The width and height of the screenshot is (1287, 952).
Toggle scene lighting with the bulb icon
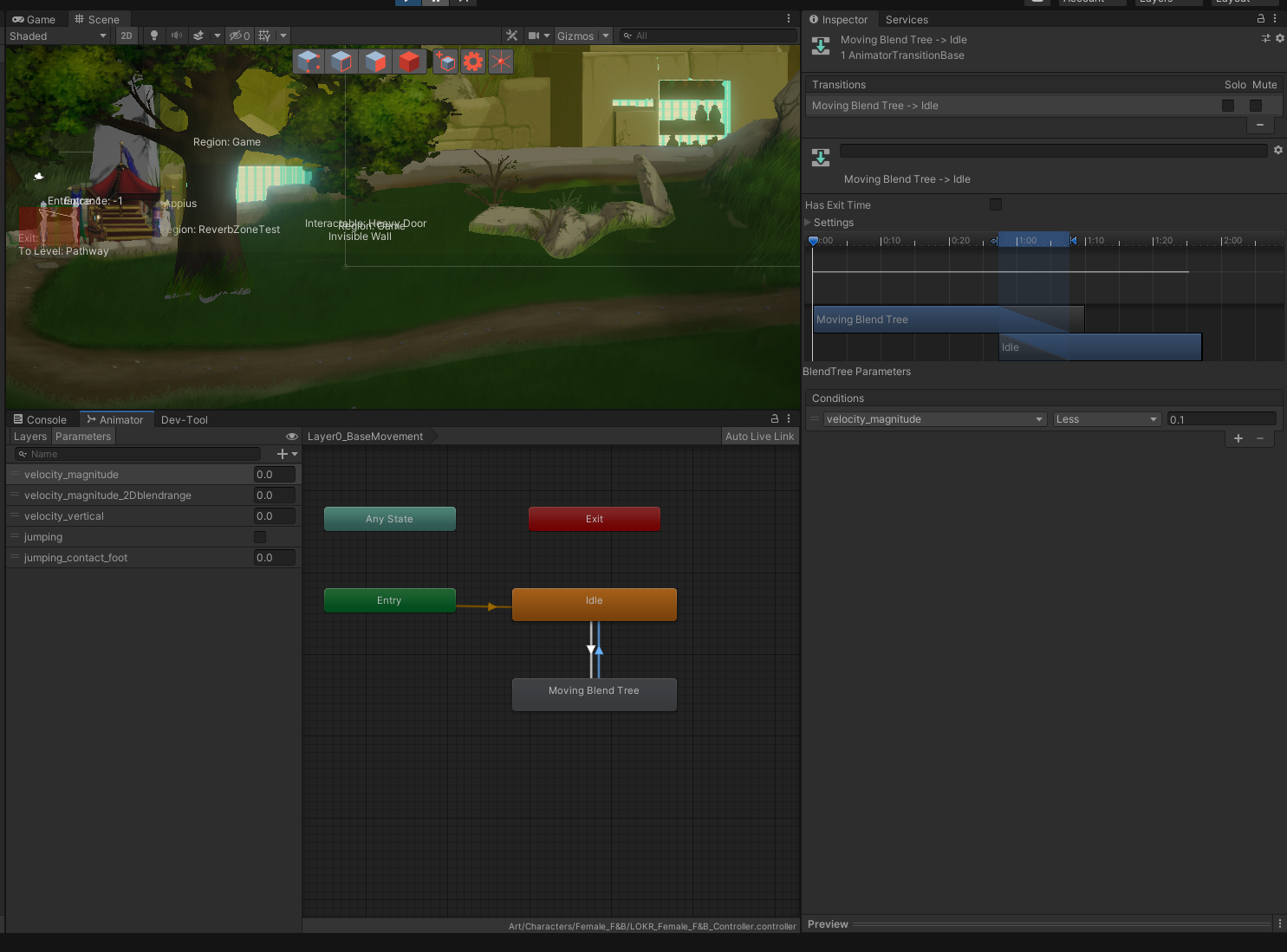click(153, 36)
